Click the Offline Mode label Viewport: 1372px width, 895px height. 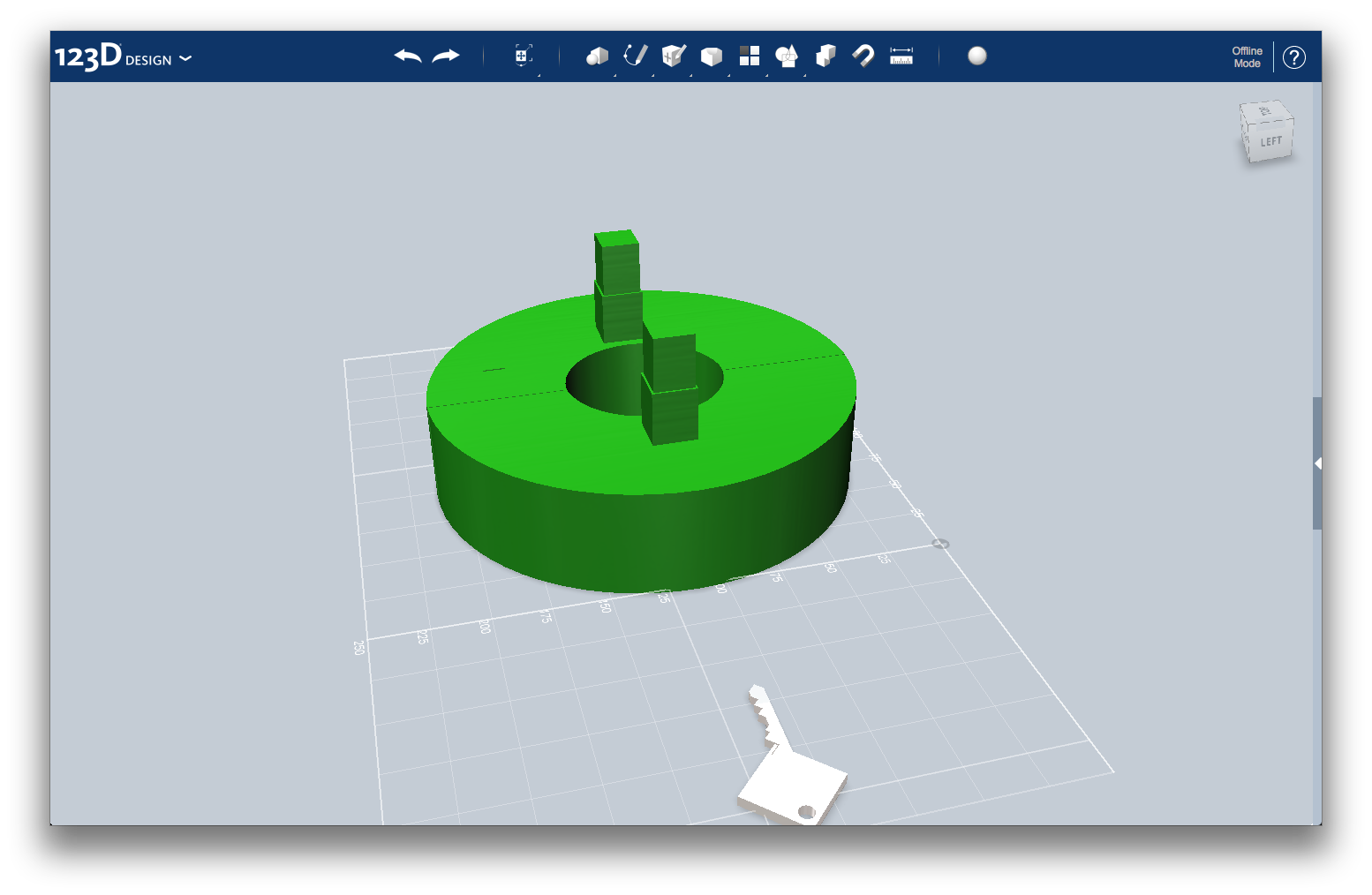coord(1248,57)
